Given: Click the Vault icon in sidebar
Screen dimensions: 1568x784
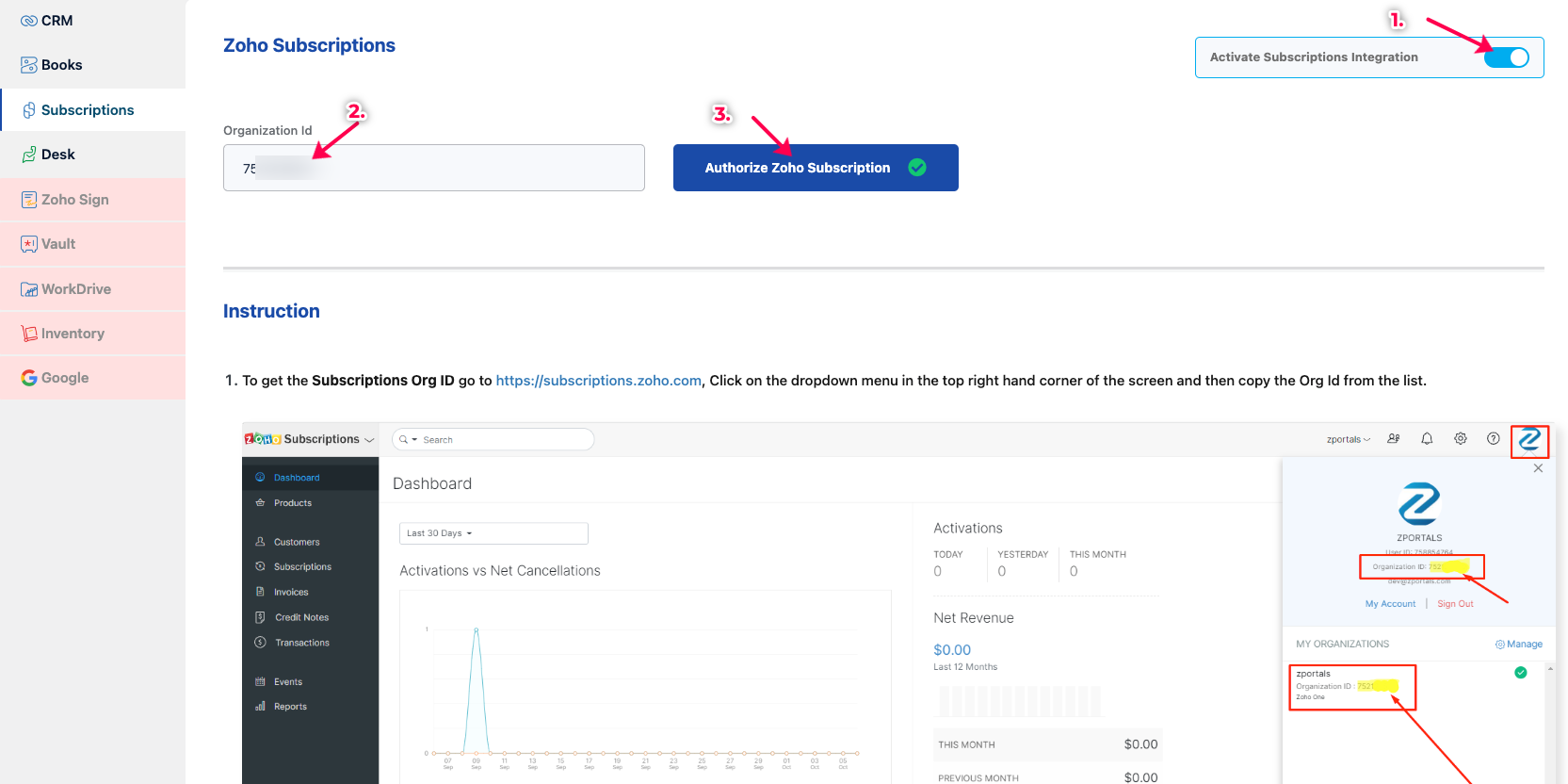Looking at the screenshot, I should pyautogui.click(x=29, y=244).
